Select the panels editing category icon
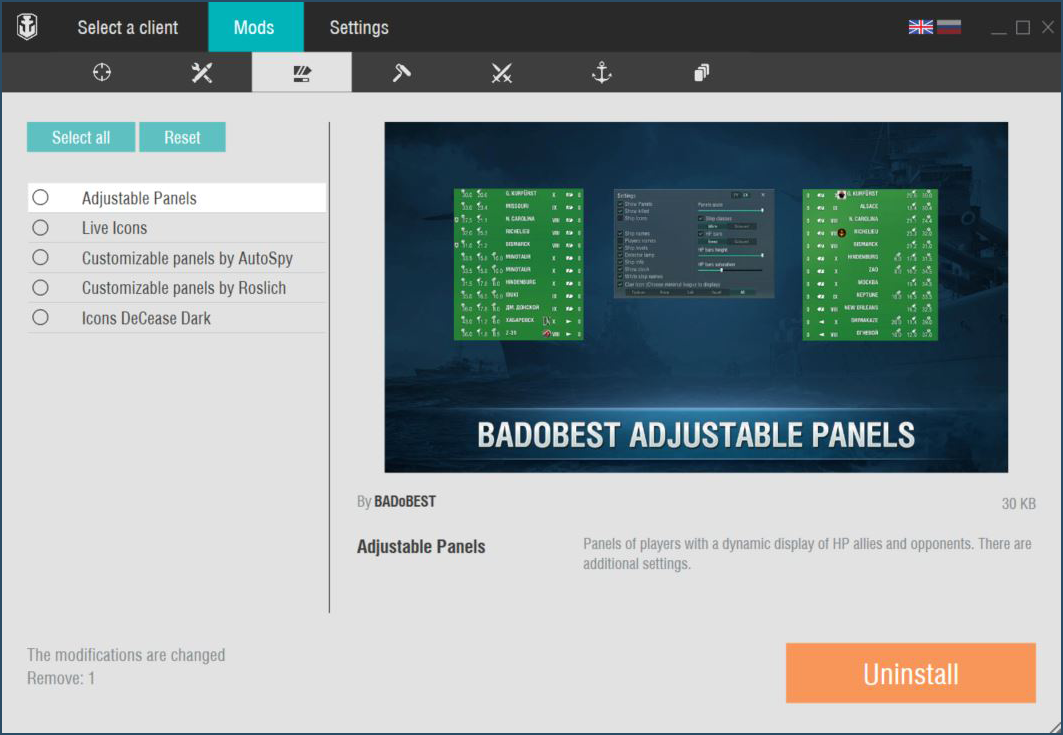 point(302,73)
